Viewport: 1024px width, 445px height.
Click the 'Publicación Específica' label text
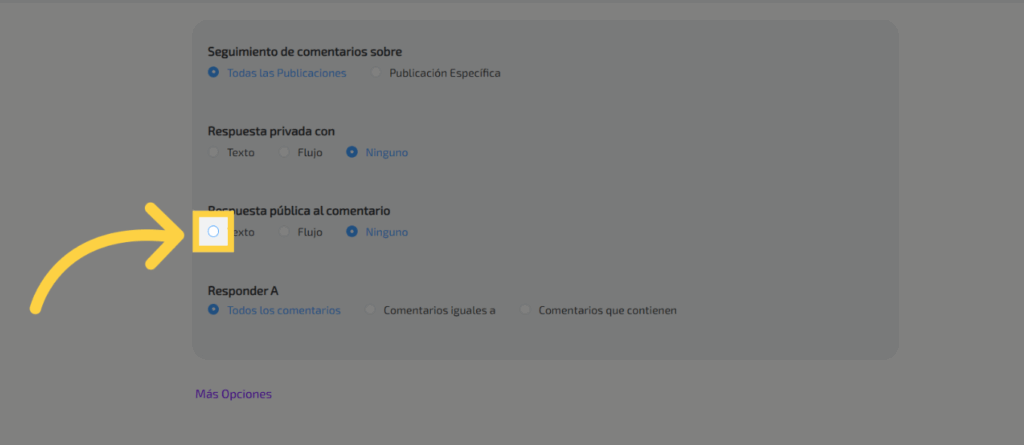point(444,73)
